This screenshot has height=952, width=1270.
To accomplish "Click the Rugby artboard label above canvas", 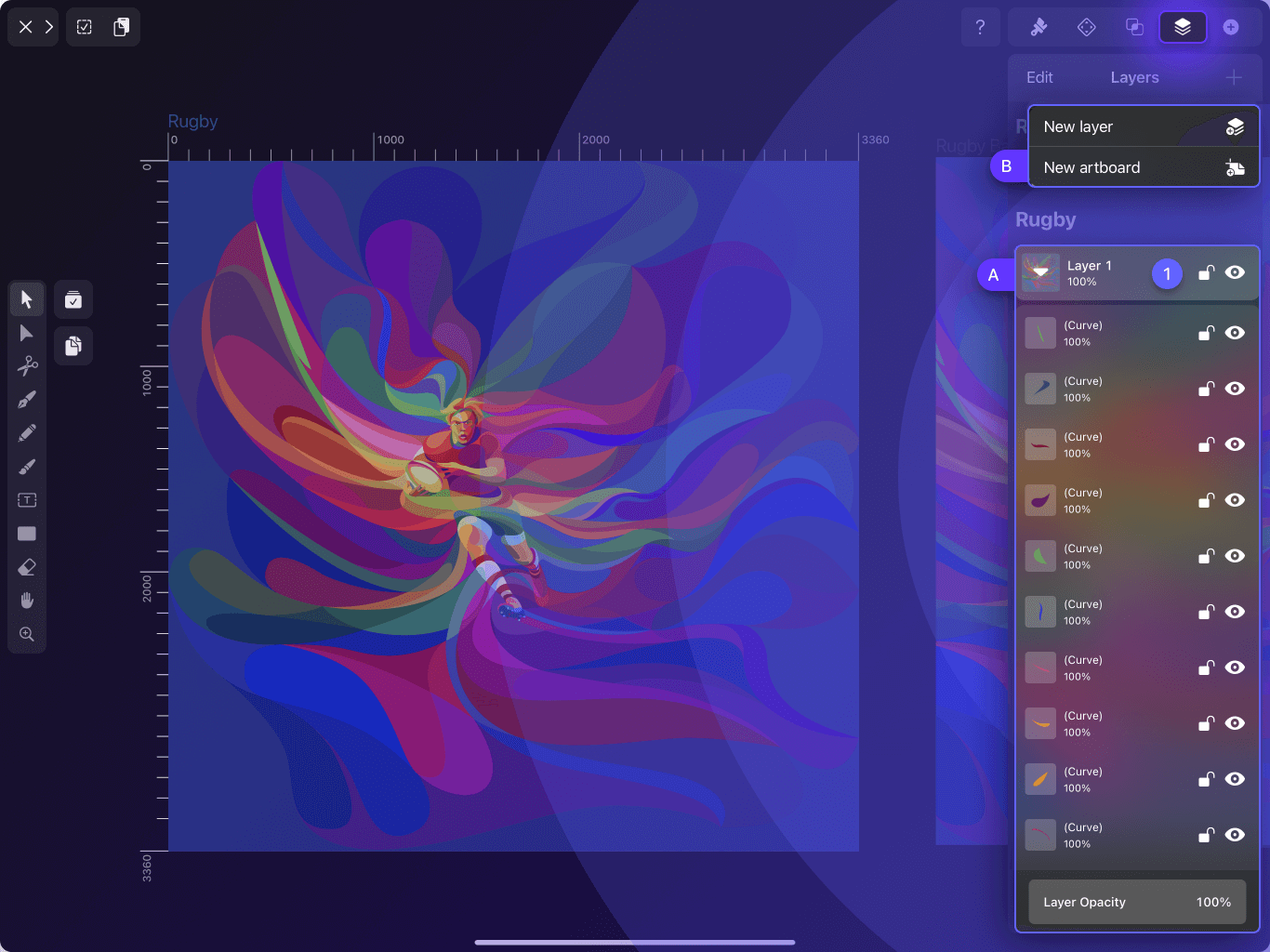I will point(192,122).
